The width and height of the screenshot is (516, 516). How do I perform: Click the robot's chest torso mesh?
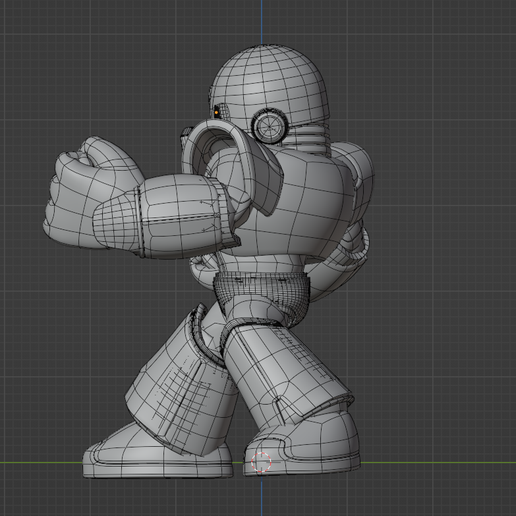tap(300, 203)
